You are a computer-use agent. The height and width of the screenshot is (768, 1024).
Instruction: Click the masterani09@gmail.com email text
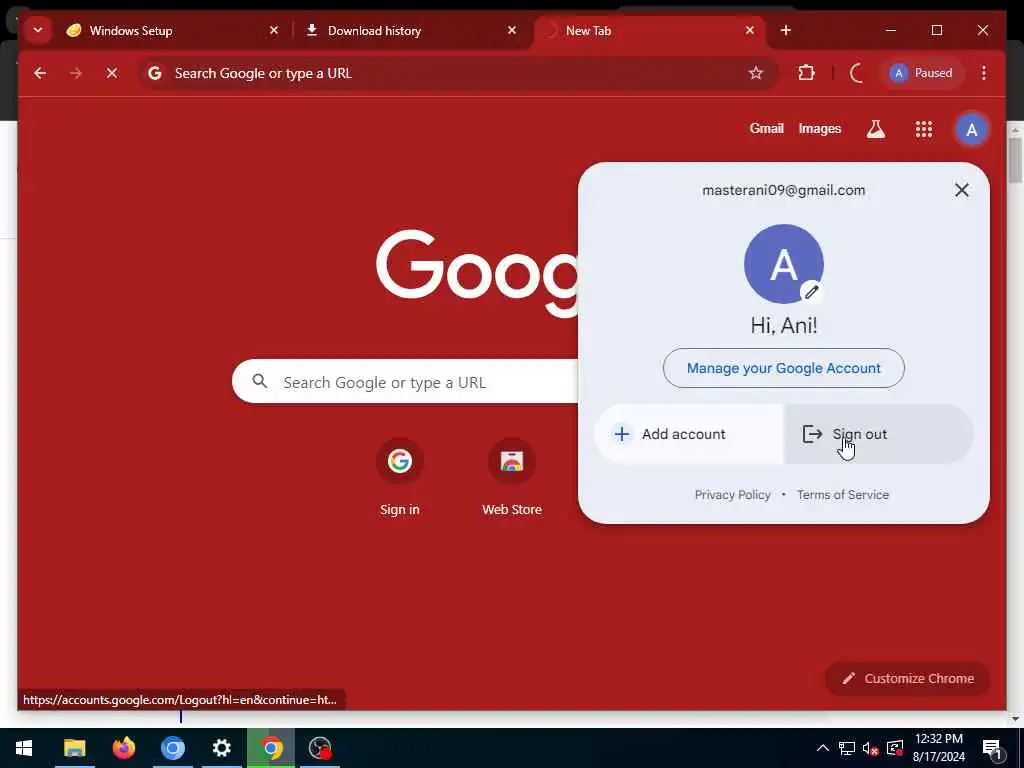pyautogui.click(x=784, y=190)
